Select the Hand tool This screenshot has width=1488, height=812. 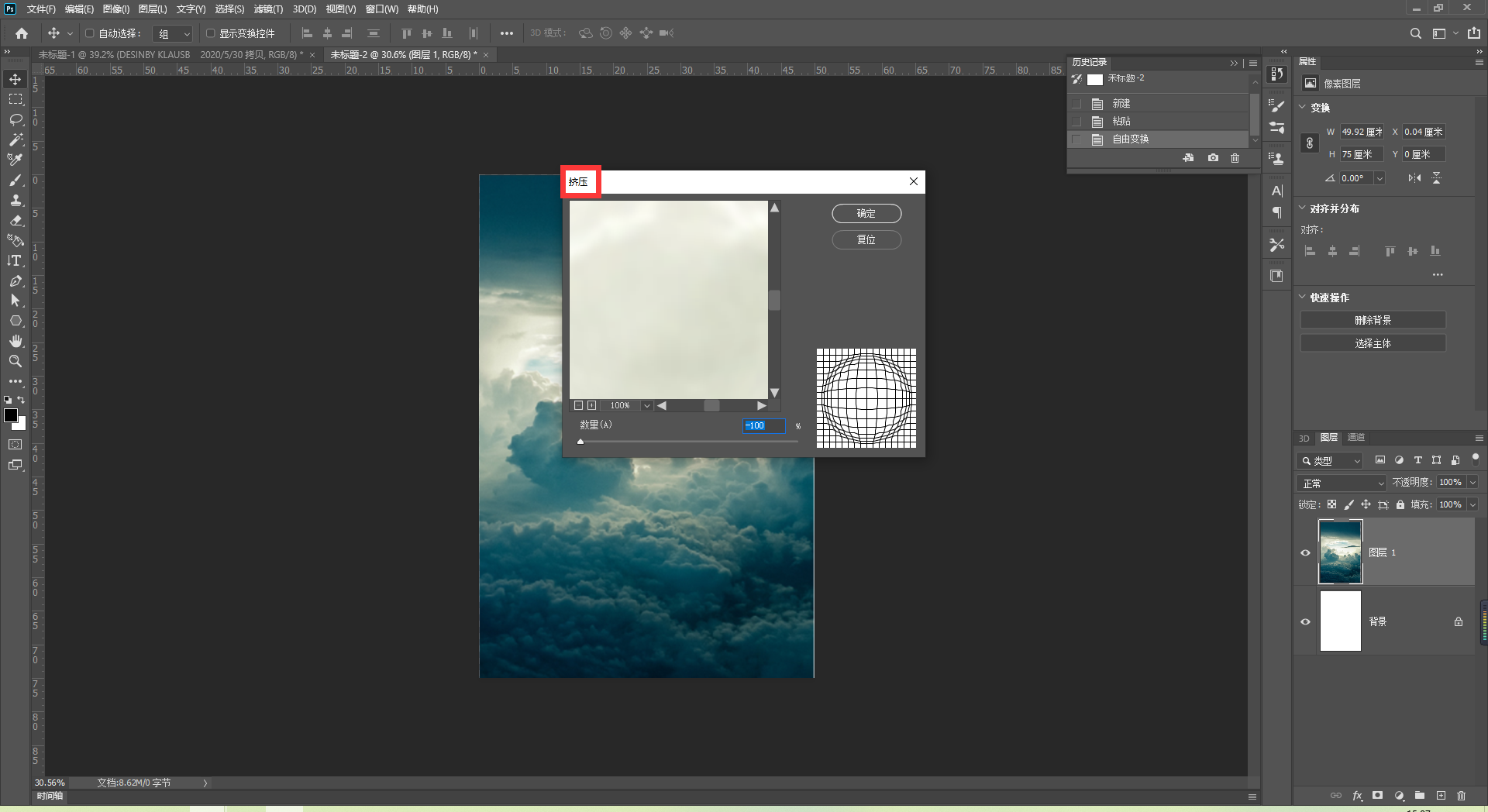[x=15, y=341]
